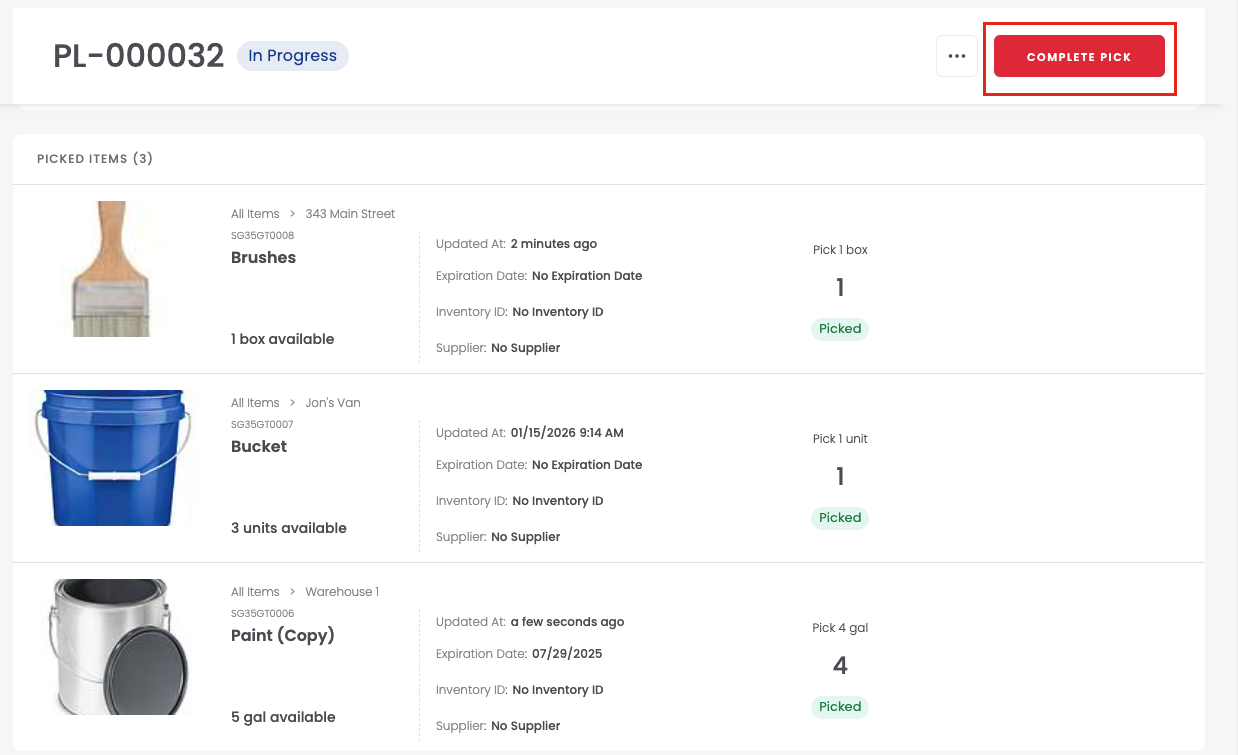Click the Jon's Van breadcrumb folder

tap(333, 403)
